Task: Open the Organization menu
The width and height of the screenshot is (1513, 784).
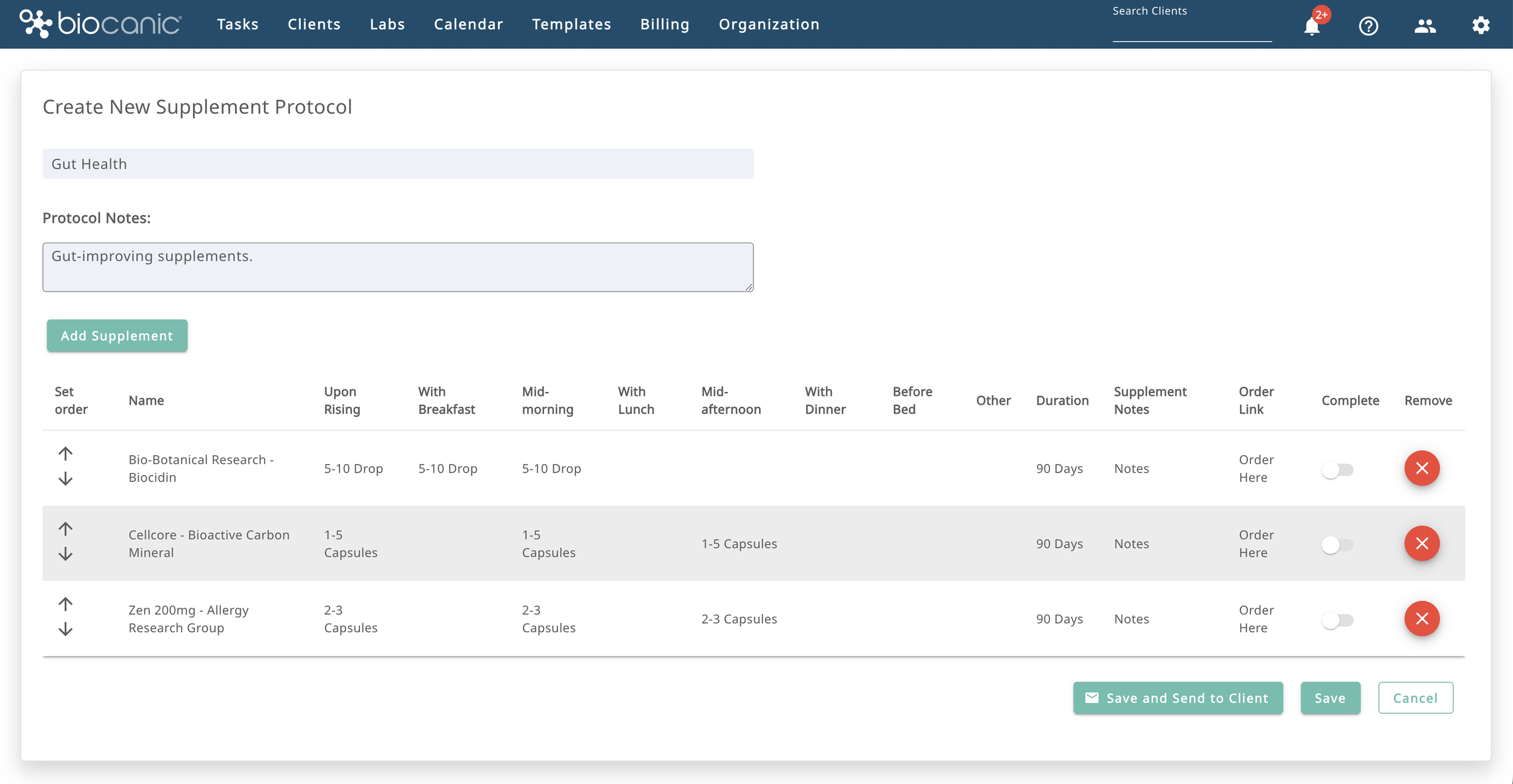Action: [769, 24]
